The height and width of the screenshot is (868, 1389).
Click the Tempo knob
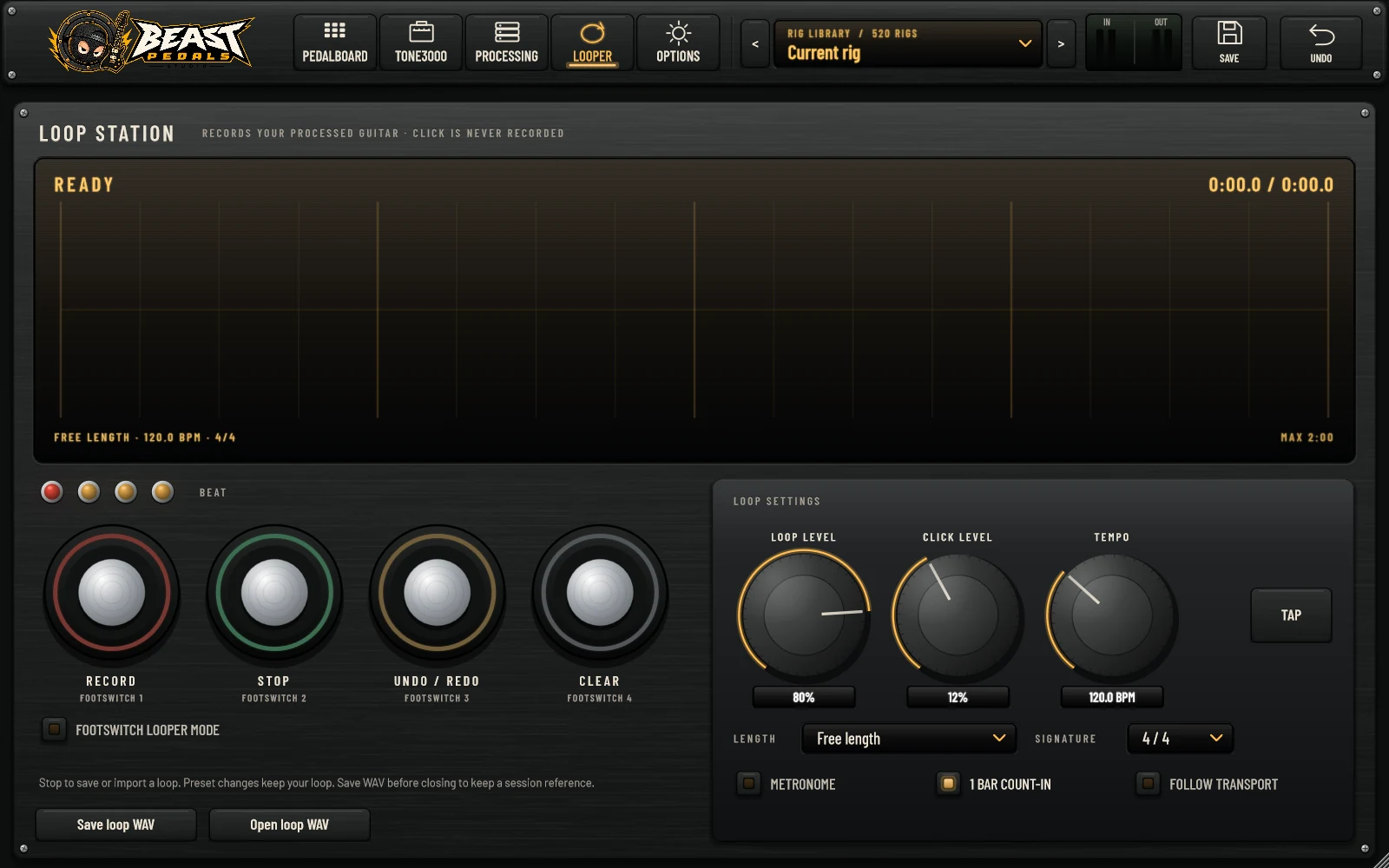pyautogui.click(x=1112, y=615)
